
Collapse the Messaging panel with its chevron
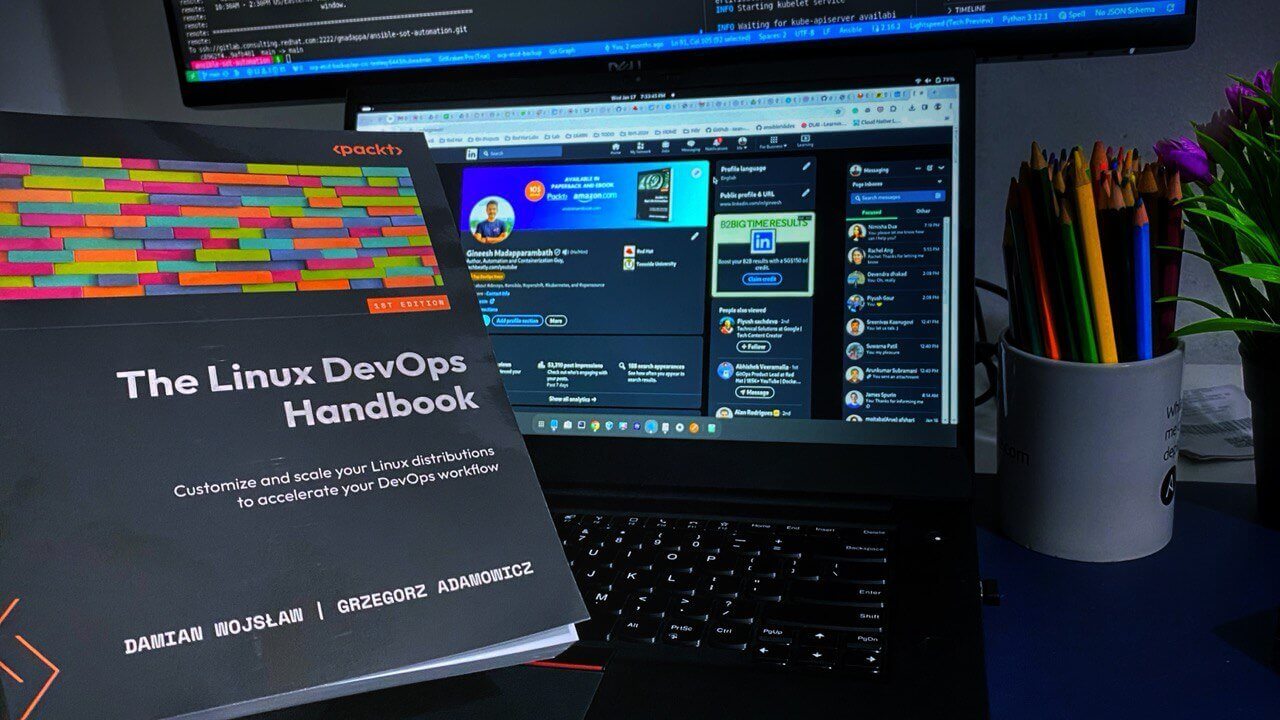click(939, 169)
